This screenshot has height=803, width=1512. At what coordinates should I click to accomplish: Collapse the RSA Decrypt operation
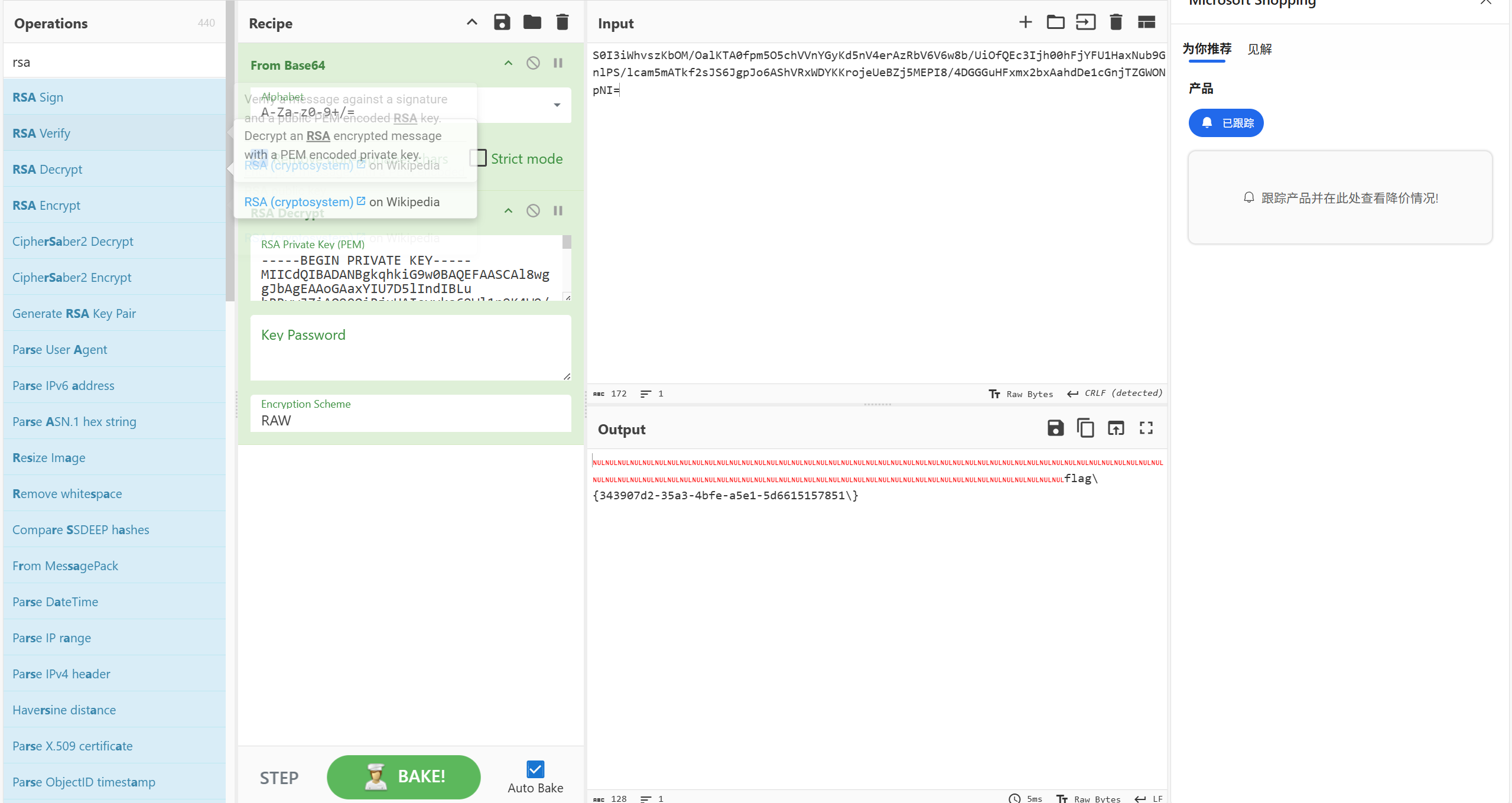click(x=508, y=211)
